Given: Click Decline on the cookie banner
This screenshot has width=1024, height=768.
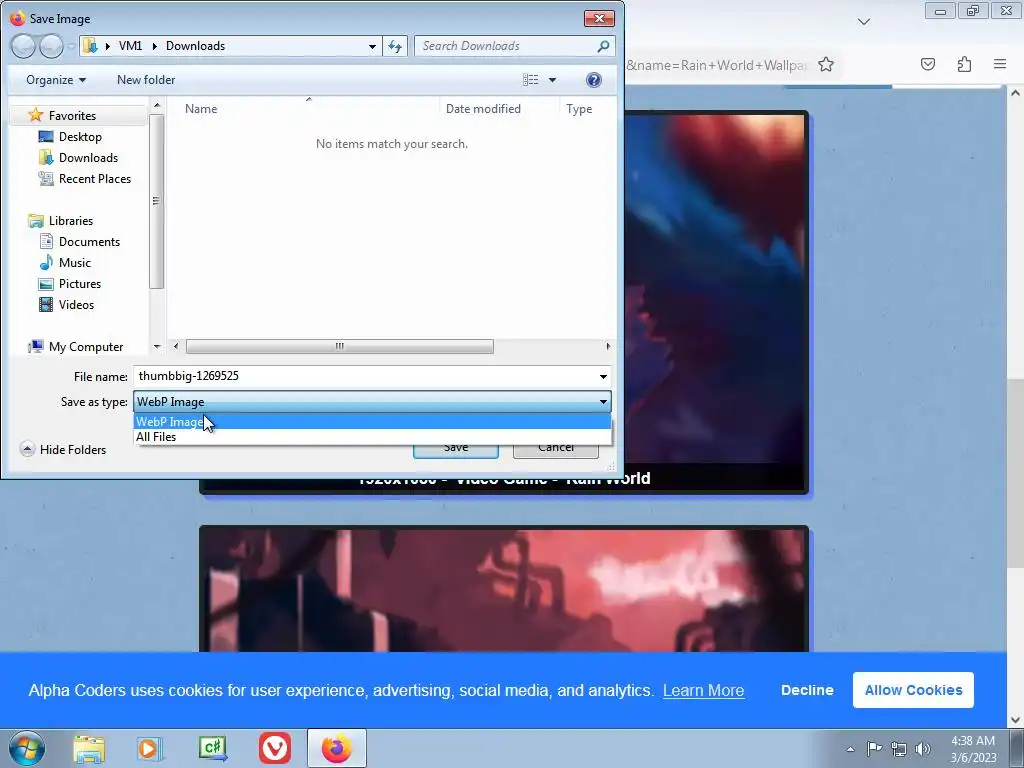Looking at the screenshot, I should coord(807,690).
